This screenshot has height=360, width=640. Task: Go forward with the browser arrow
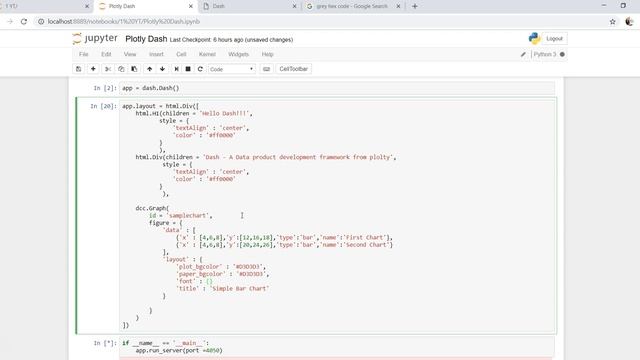[10, 22]
